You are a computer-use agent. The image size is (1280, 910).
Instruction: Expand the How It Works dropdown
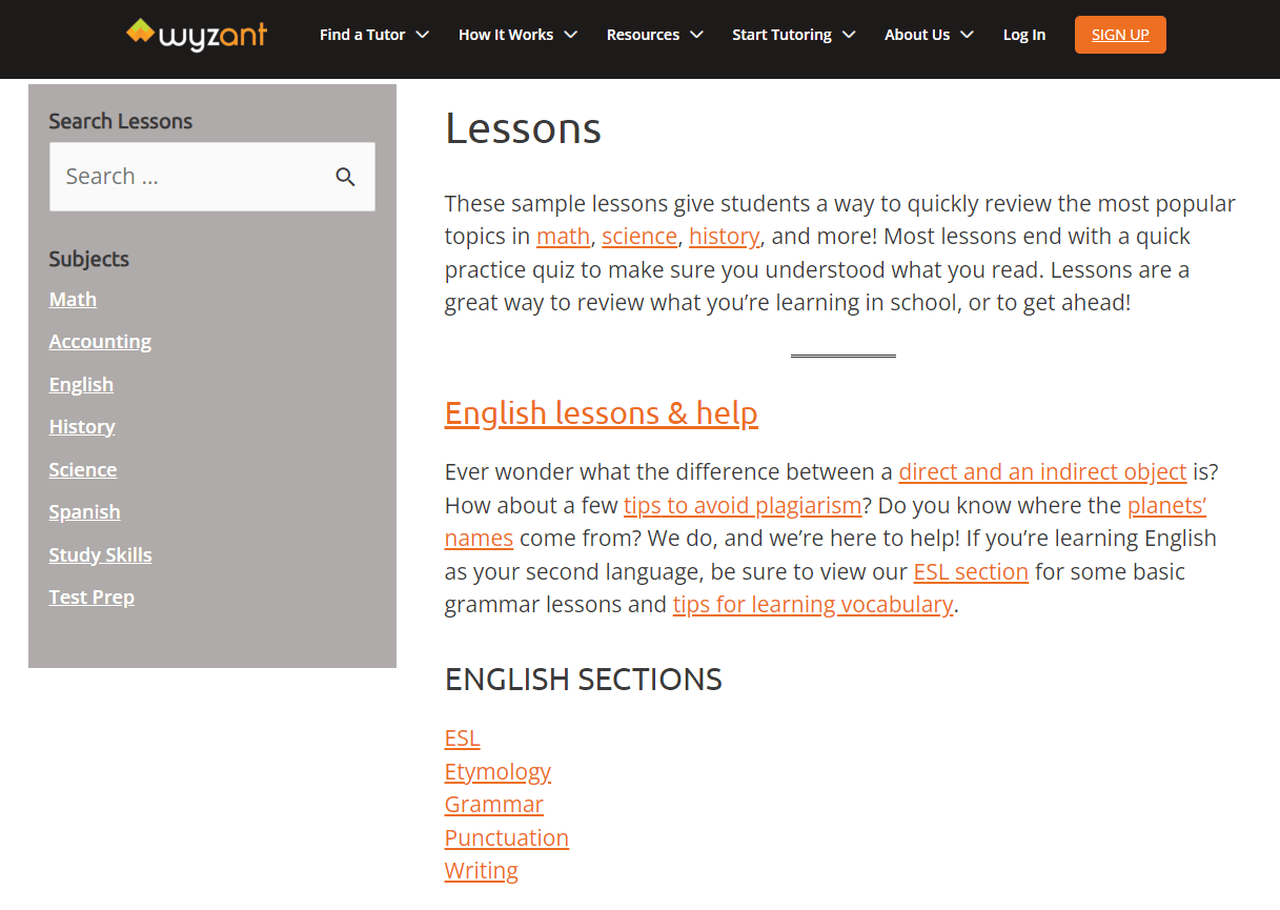click(x=517, y=34)
